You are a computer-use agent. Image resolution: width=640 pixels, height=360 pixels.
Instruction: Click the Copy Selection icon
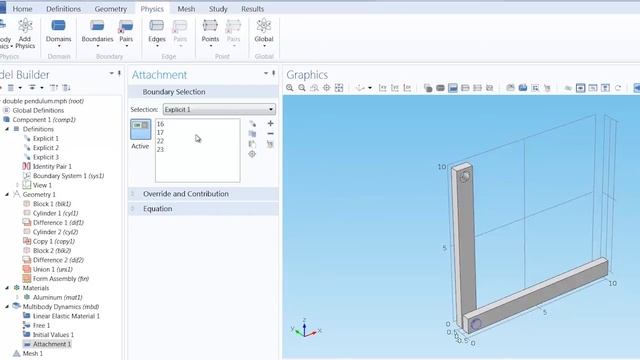click(x=252, y=133)
